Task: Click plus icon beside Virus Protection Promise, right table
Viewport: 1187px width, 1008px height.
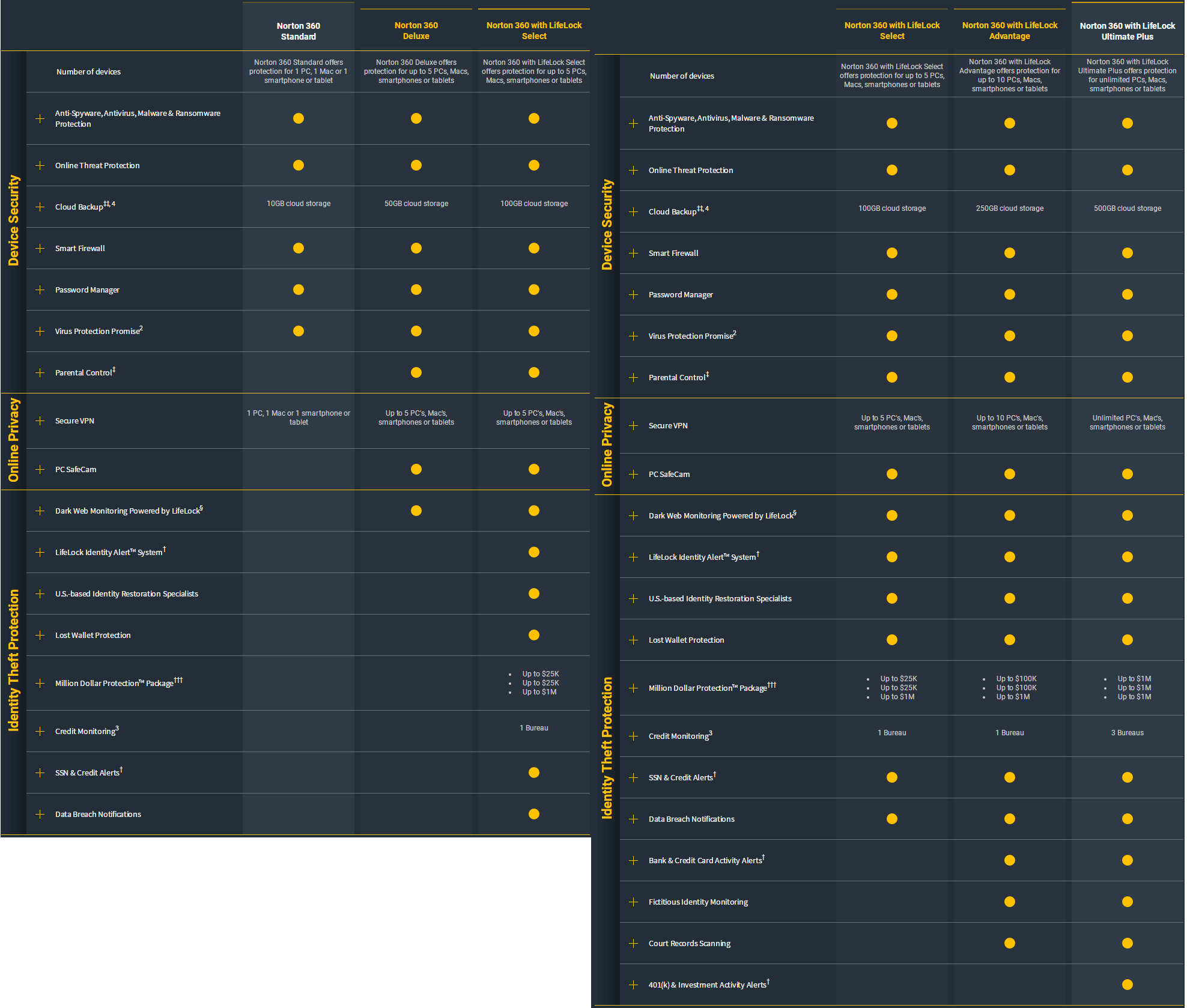Action: 634,336
